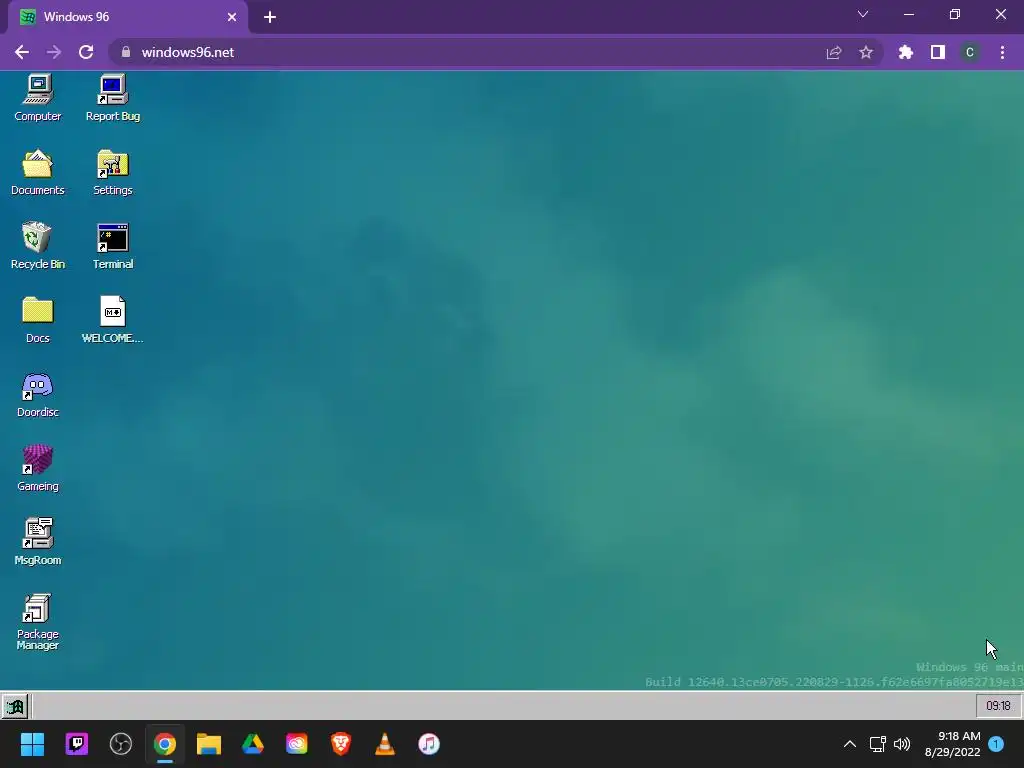
Task: Open the volume tray icon
Action: pos(902,744)
